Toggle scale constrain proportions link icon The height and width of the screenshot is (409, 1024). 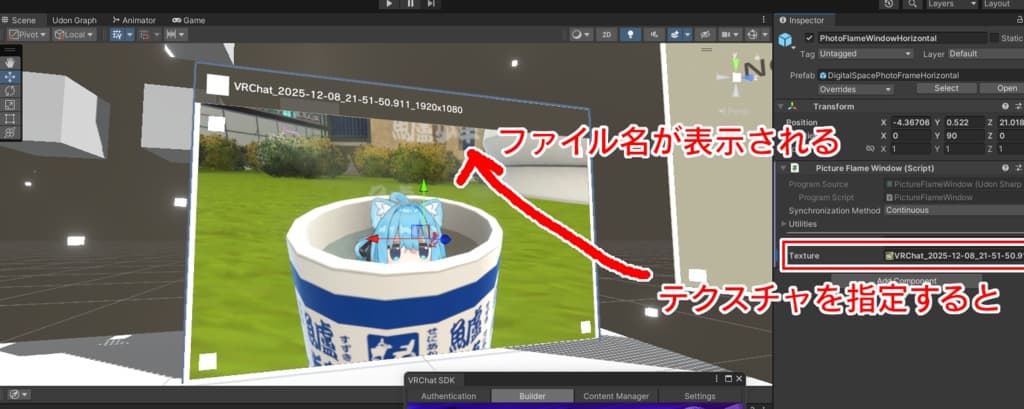pos(870,150)
